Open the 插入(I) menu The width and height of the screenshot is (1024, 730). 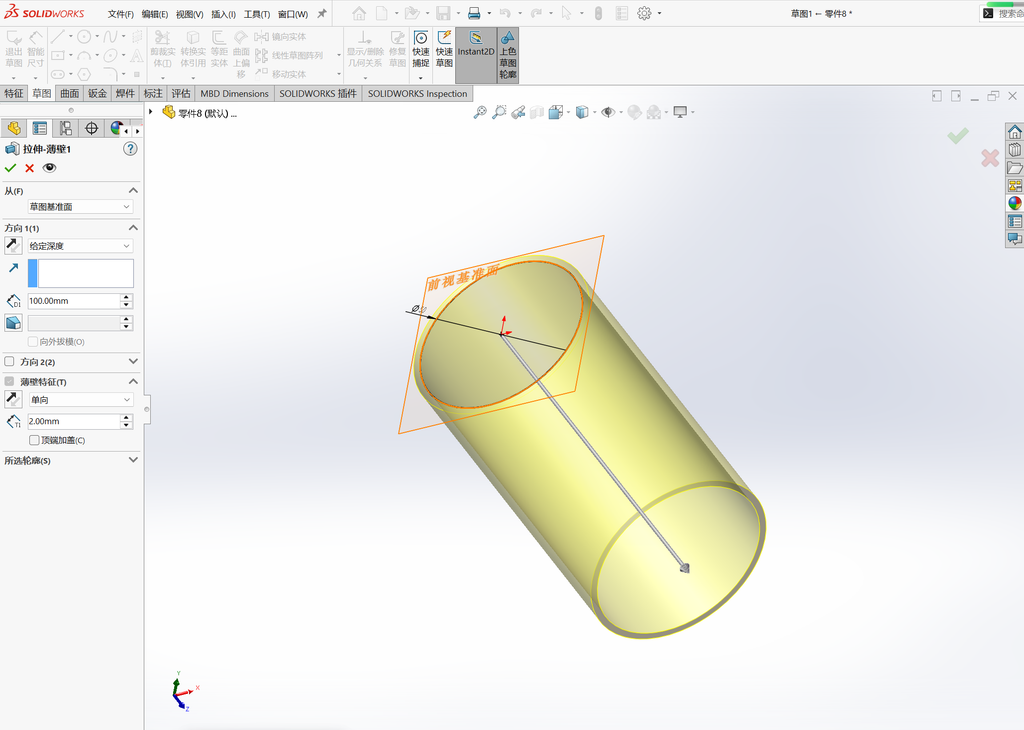coord(223,14)
